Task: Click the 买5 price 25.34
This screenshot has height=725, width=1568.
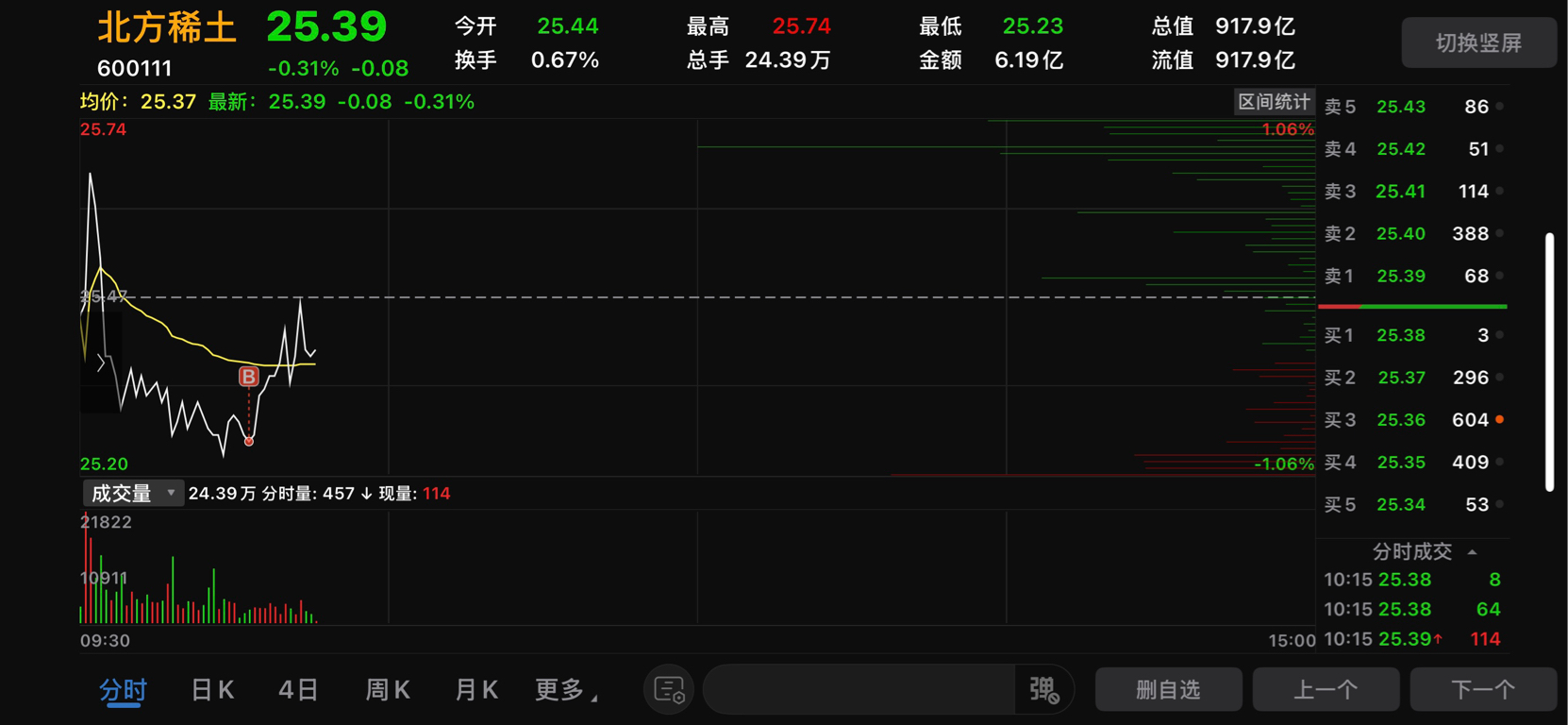Action: coord(1401,504)
